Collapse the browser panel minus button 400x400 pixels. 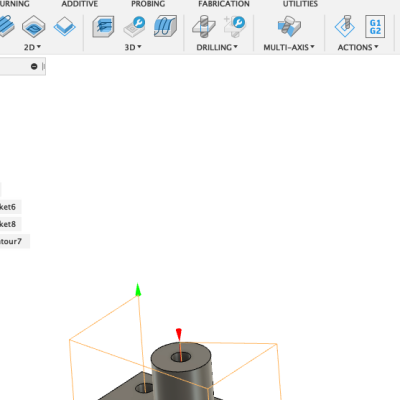point(34,66)
